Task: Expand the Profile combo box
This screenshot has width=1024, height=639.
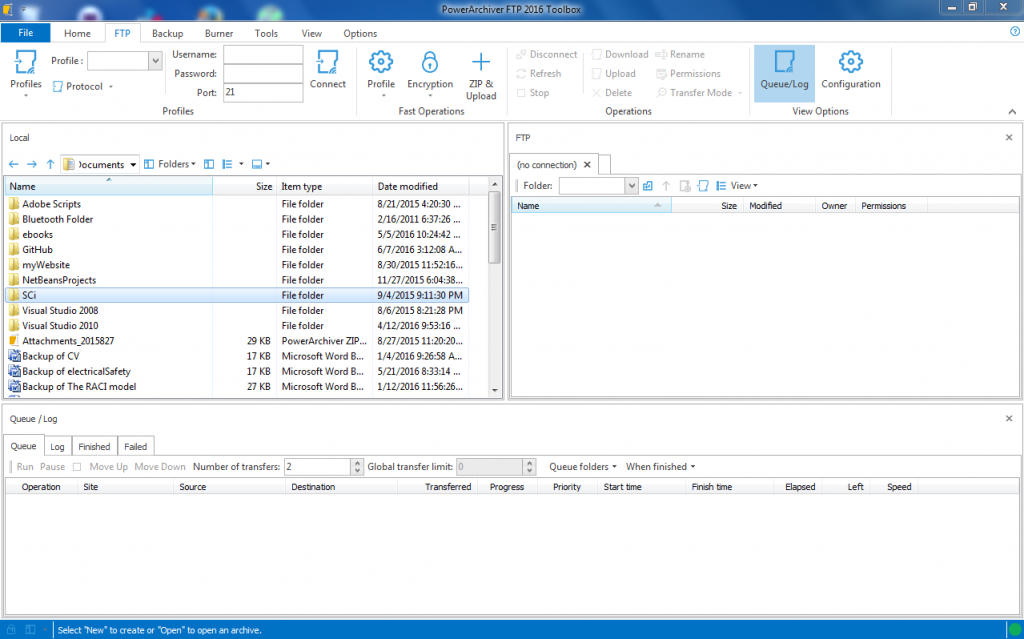Action: click(155, 61)
